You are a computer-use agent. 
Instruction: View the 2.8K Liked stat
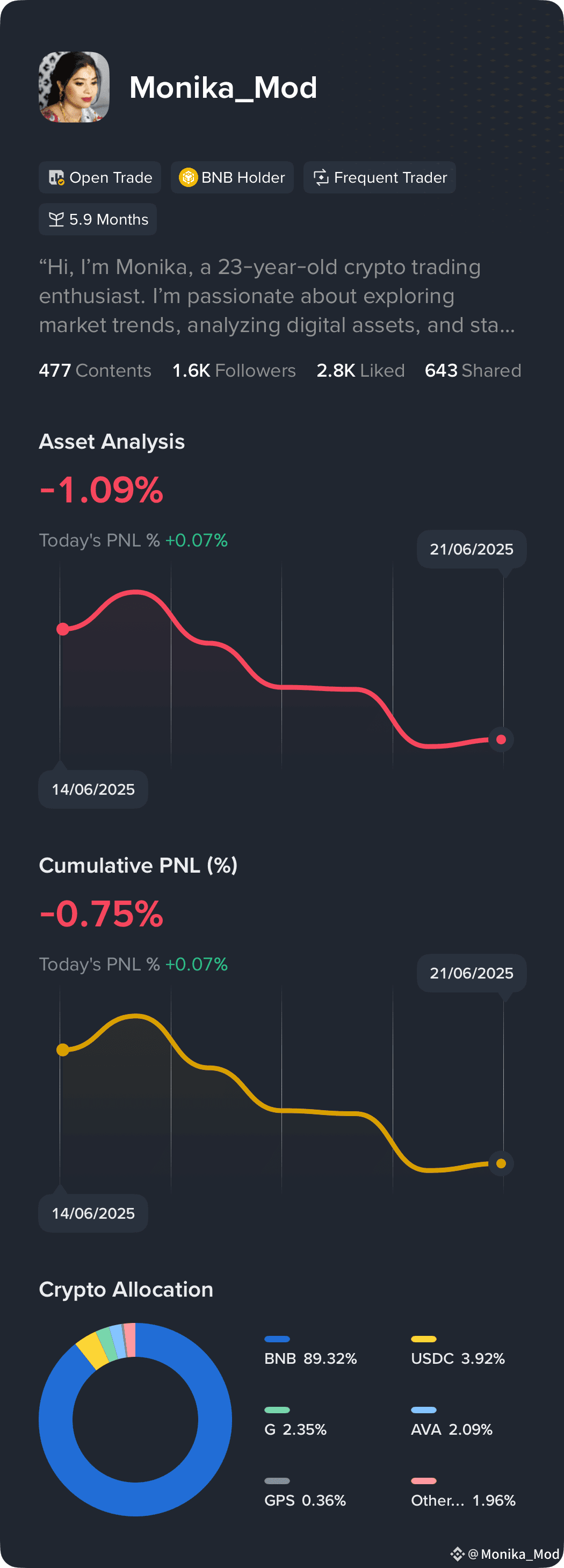tap(360, 371)
